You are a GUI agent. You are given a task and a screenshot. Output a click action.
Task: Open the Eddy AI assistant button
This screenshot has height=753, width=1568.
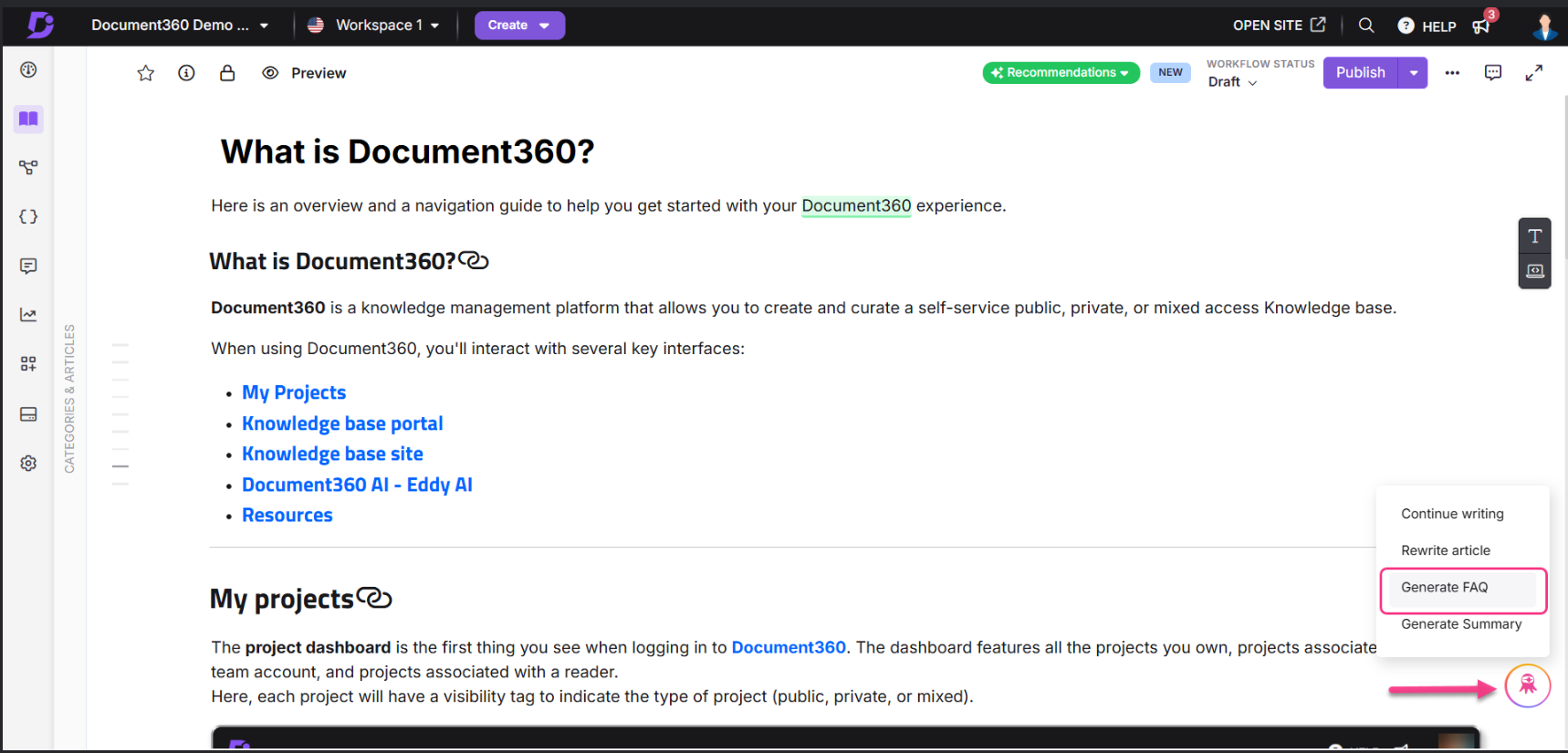click(1527, 685)
